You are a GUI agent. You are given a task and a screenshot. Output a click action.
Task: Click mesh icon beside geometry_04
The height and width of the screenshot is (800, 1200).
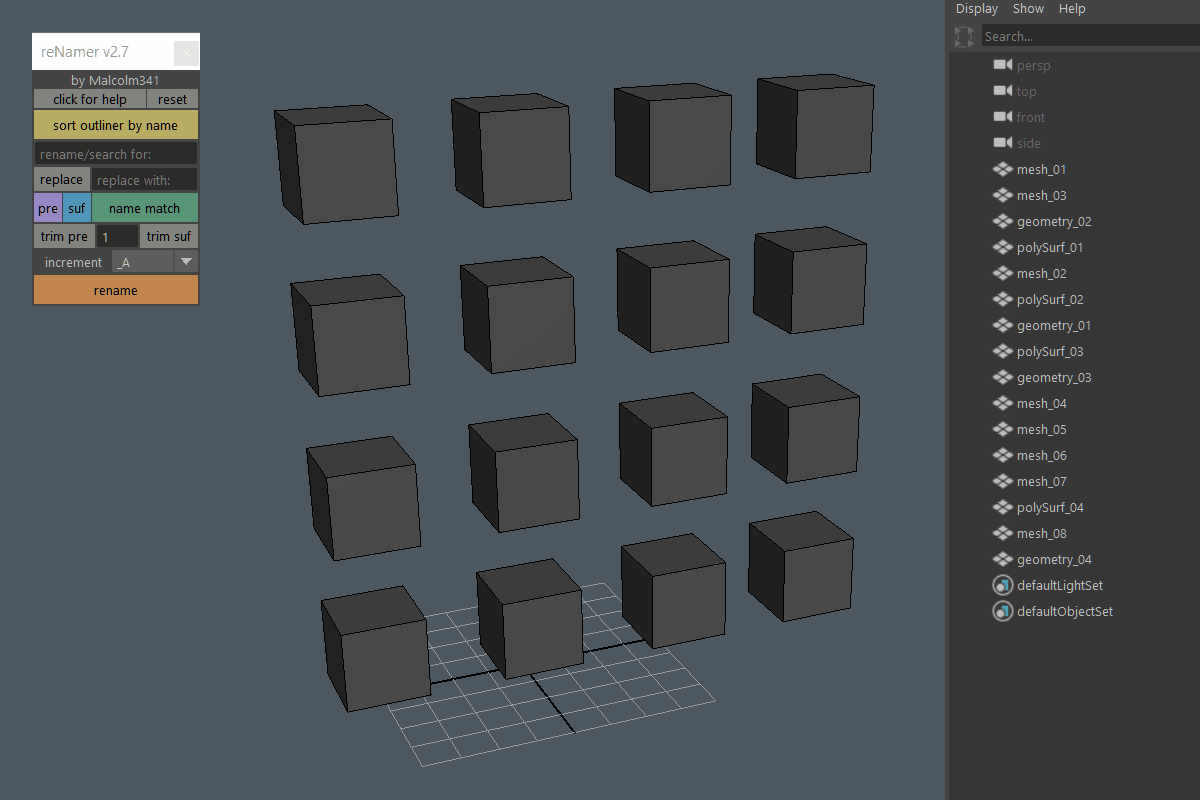coord(1003,559)
